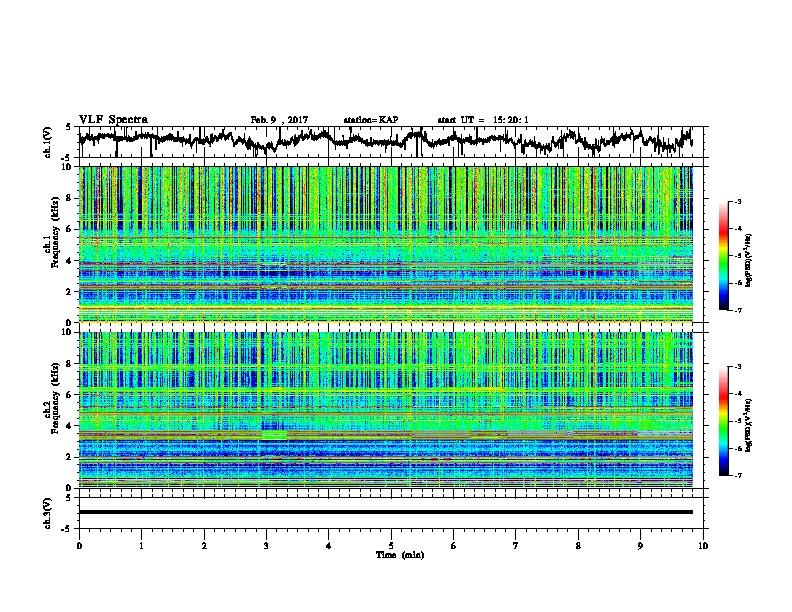The image size is (792, 612).
Task: Click the "ch.1(V)" axis label
Action: click(x=48, y=143)
